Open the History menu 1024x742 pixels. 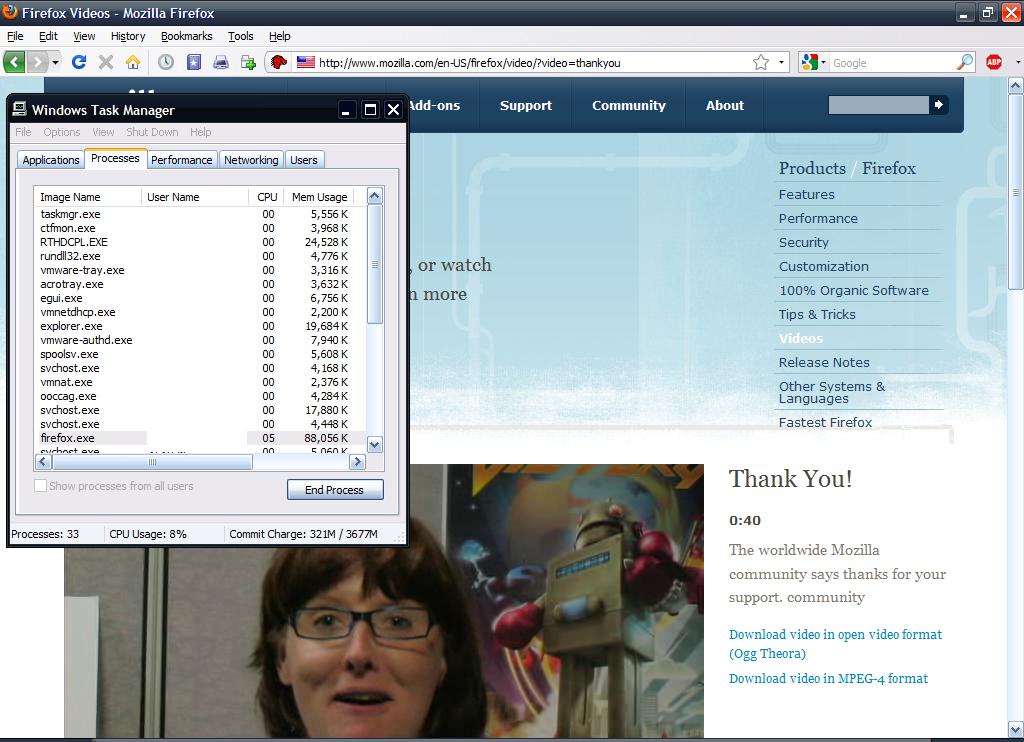(x=127, y=36)
